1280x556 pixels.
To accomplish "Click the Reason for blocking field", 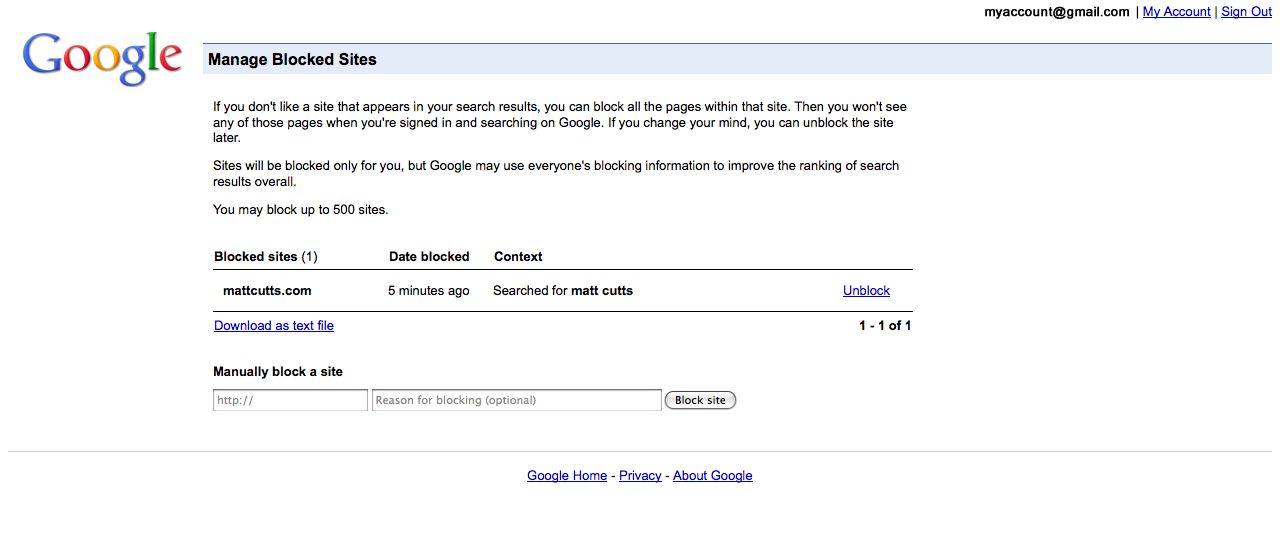I will coord(516,400).
